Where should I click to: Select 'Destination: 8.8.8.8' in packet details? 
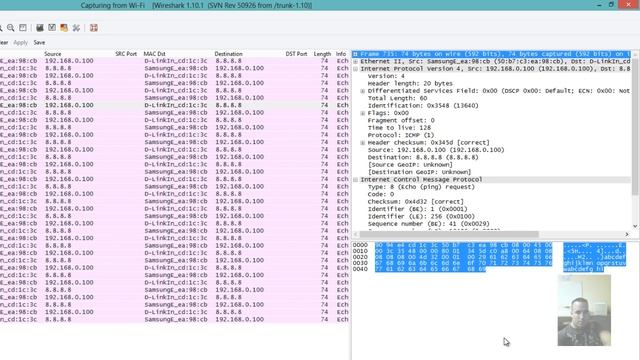point(423,158)
